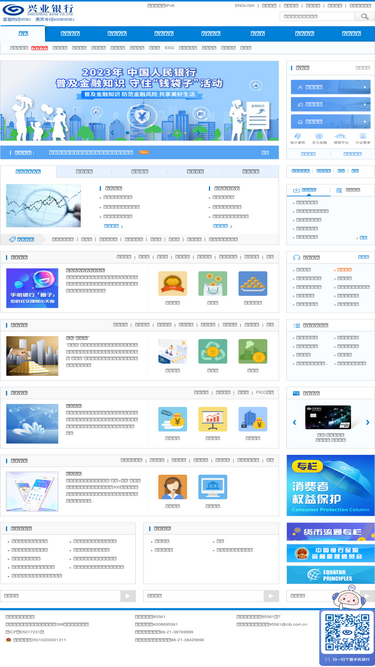Viewport: 375px width, 667px height.
Task: Click the login button with person icon
Action: (330, 87)
